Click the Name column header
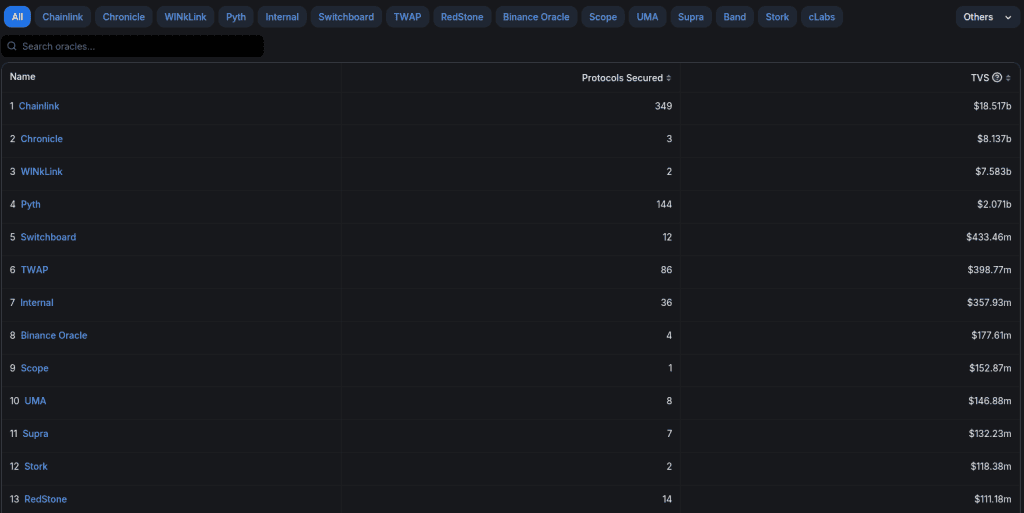The image size is (1024, 513). click(23, 76)
